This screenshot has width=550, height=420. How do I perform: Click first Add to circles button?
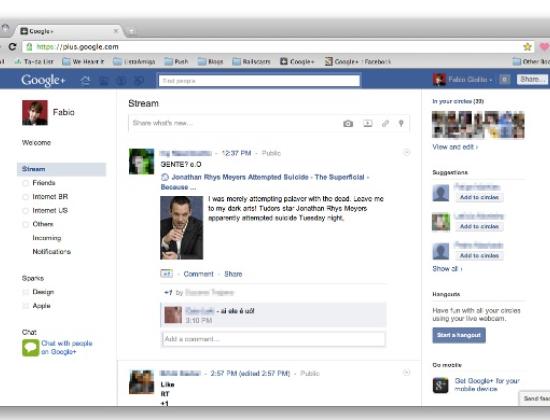[x=479, y=197]
